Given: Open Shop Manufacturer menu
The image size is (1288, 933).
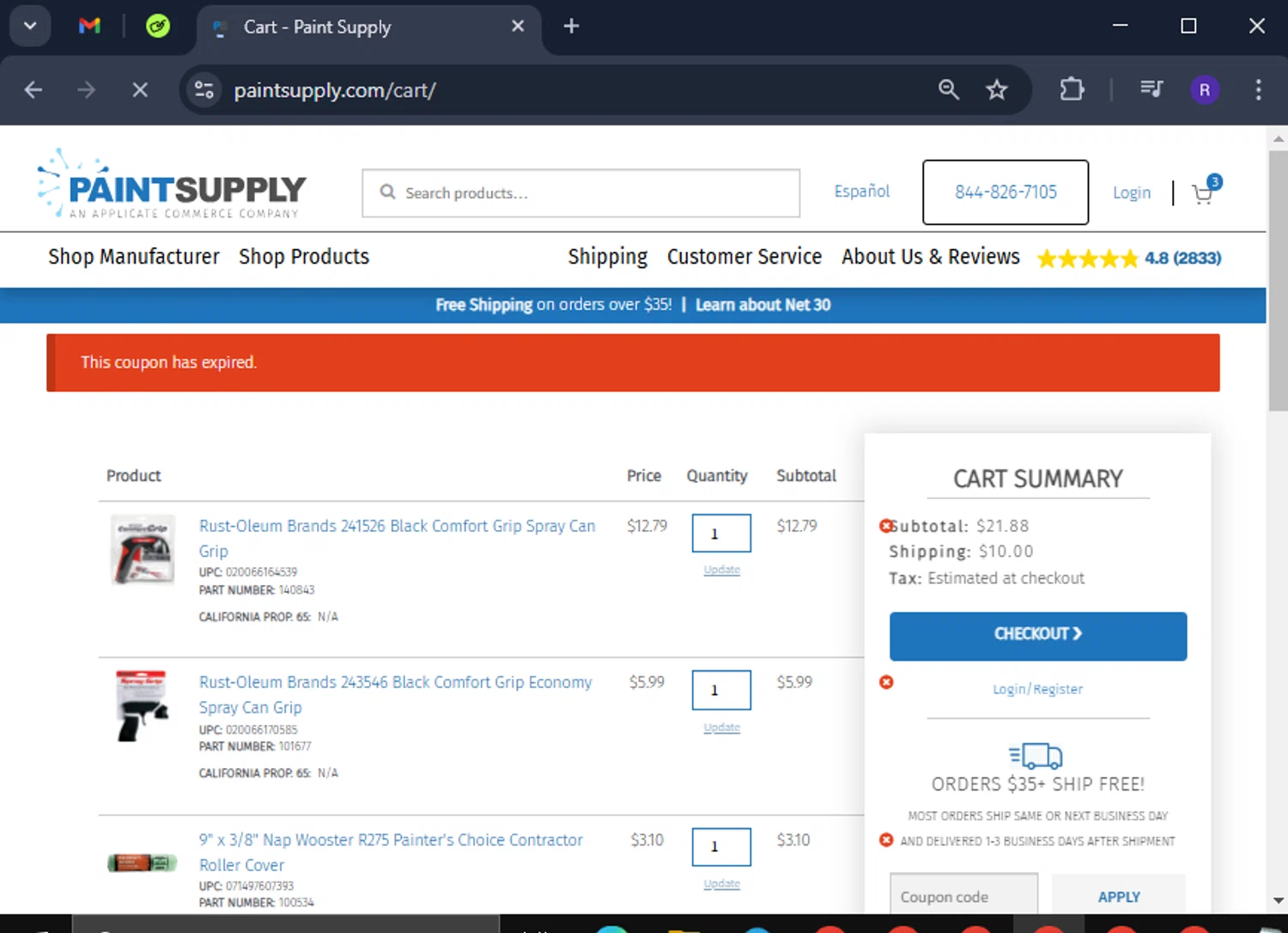Looking at the screenshot, I should click(134, 256).
